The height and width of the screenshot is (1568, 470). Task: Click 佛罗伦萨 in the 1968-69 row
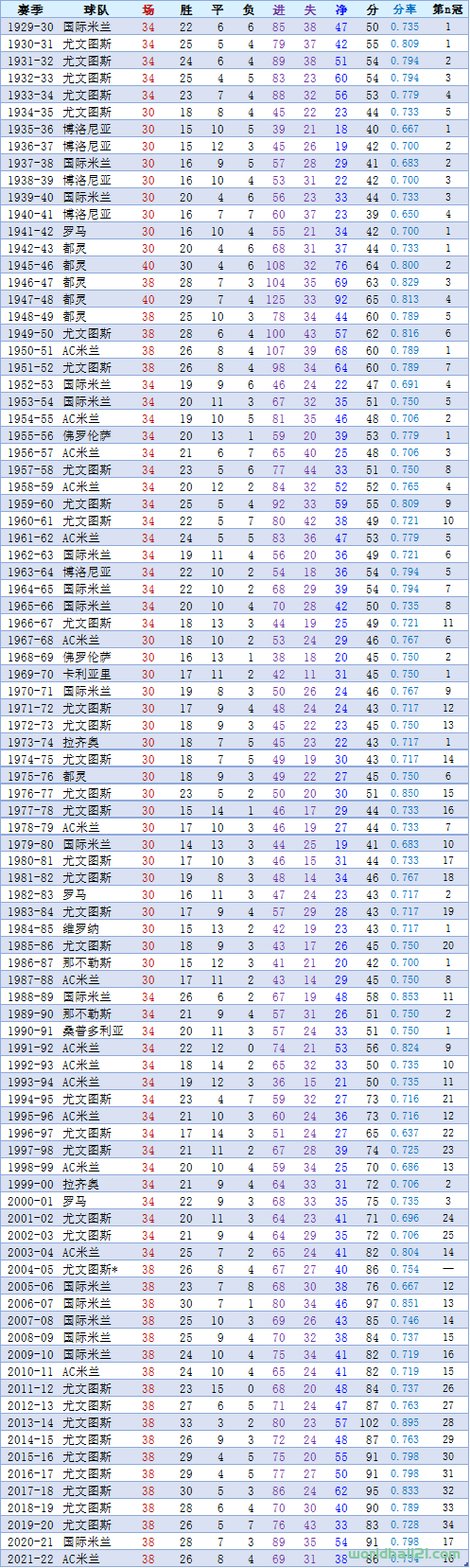(87, 657)
